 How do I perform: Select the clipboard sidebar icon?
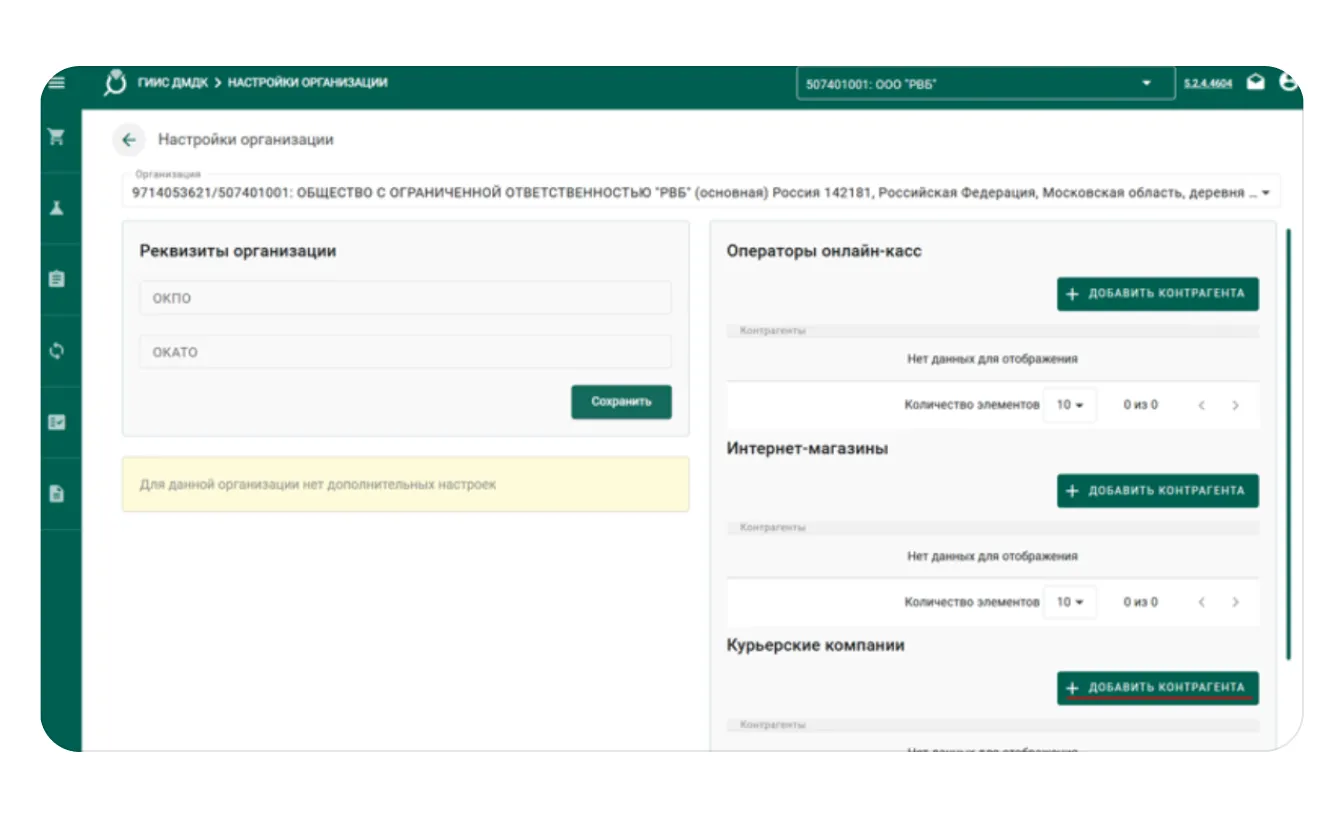pos(57,279)
